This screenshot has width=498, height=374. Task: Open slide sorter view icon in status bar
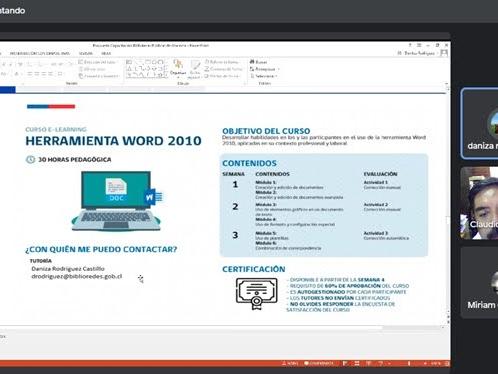357,363
